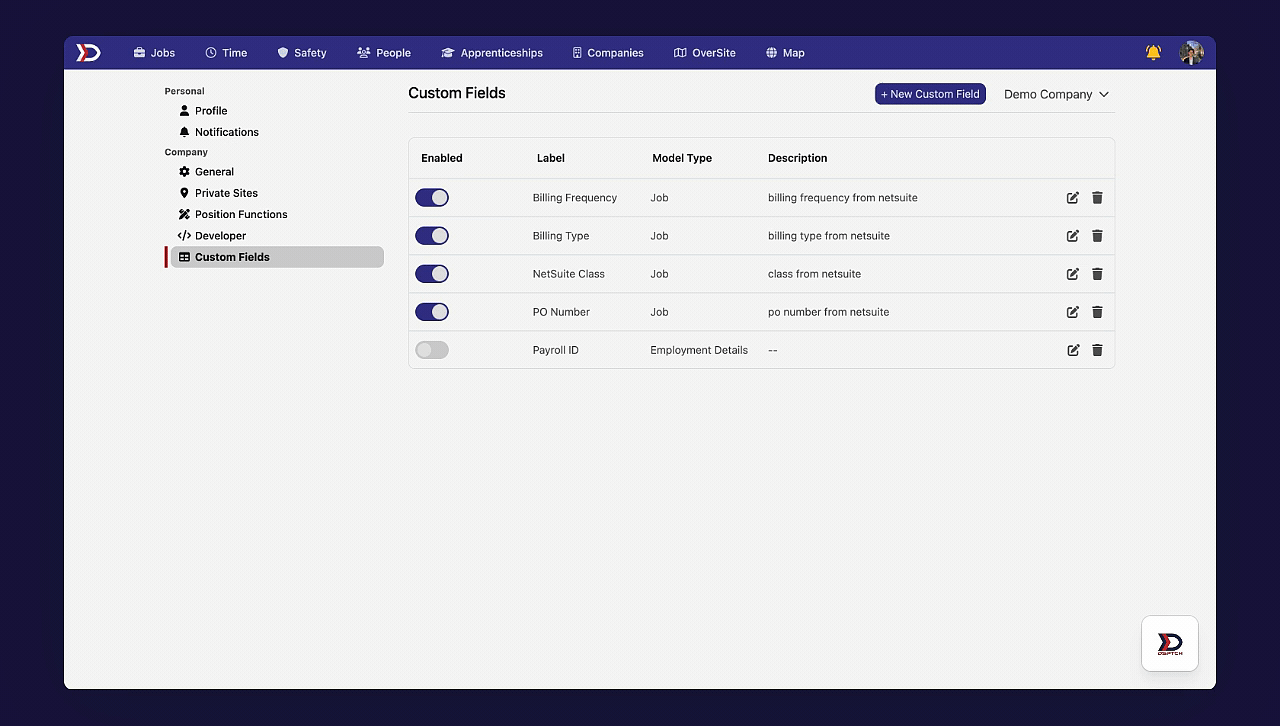Open the Map view

point(785,53)
